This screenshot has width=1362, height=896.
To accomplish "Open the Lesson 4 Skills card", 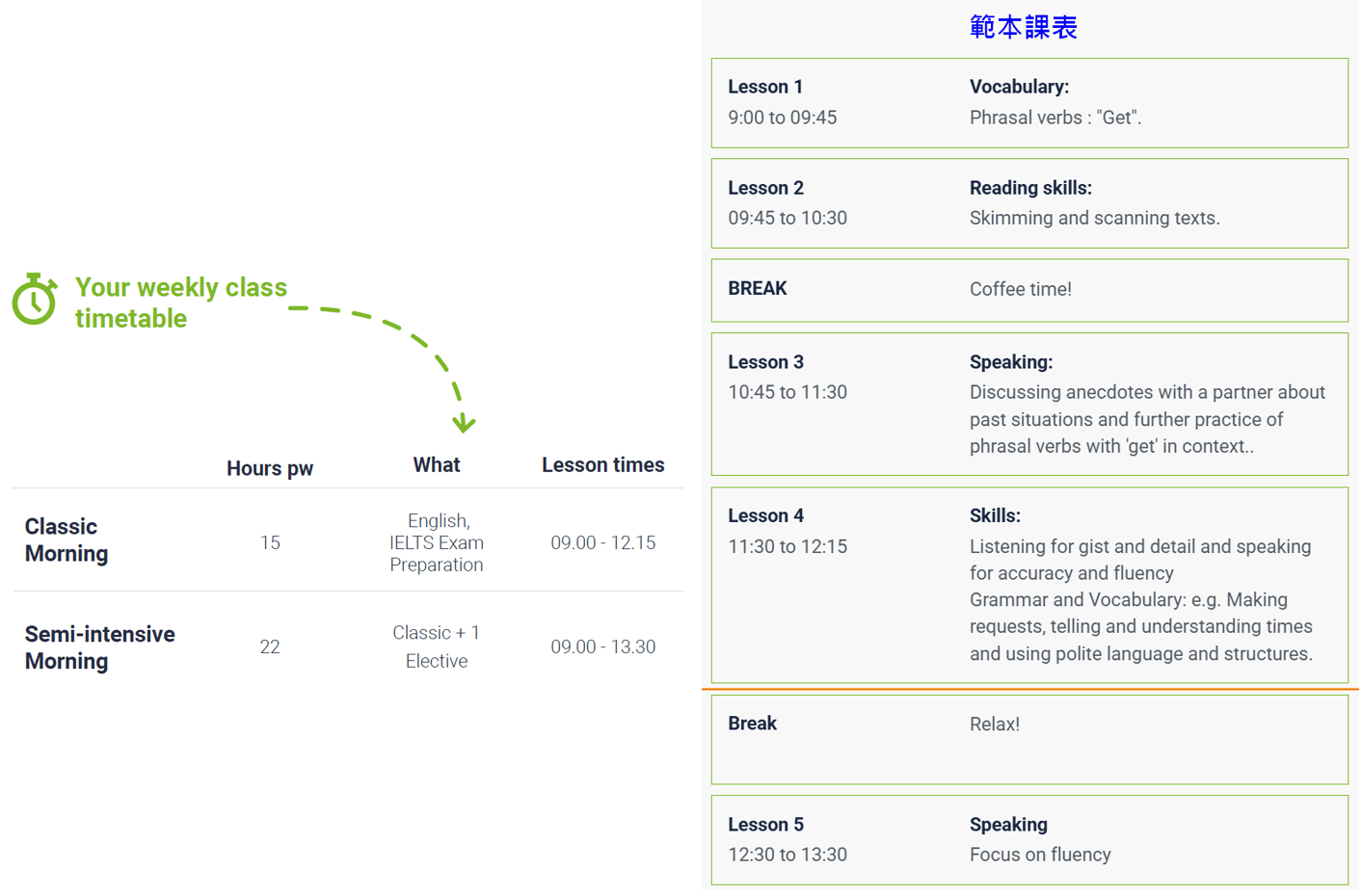I will pyautogui.click(x=1028, y=585).
